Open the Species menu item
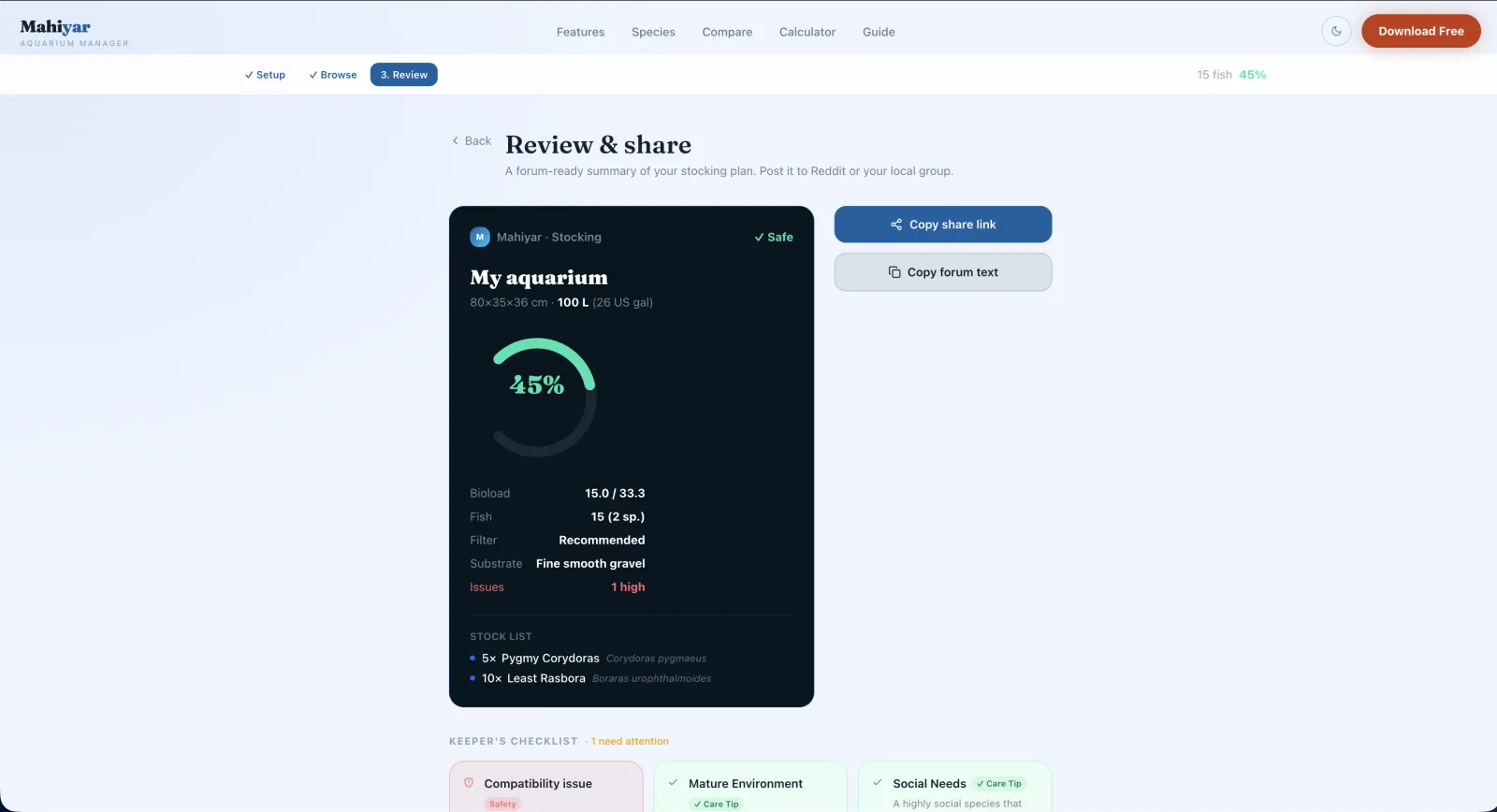Screen dimensions: 1497x812 (653, 32)
